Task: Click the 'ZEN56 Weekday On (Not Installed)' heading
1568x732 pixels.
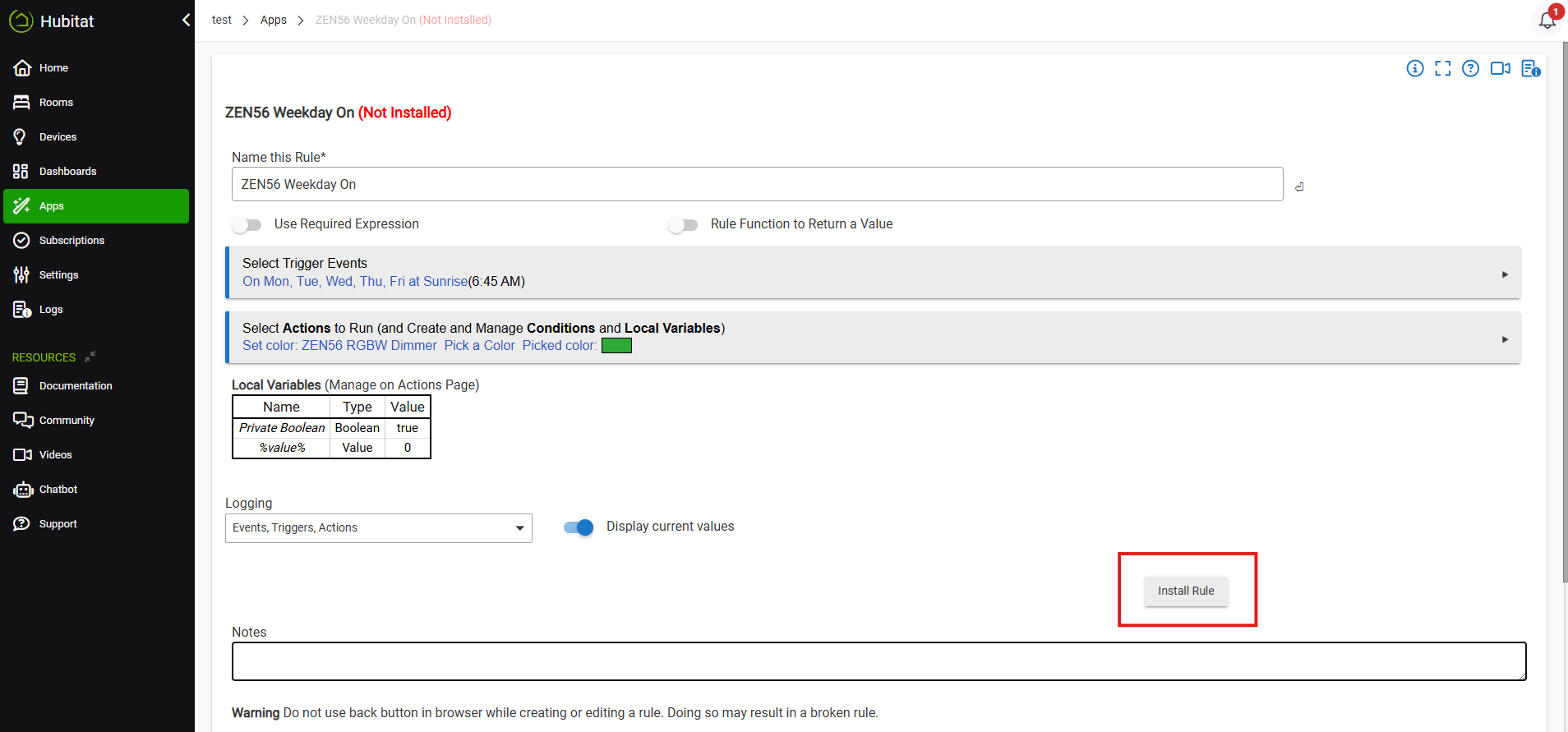Action: (x=339, y=113)
